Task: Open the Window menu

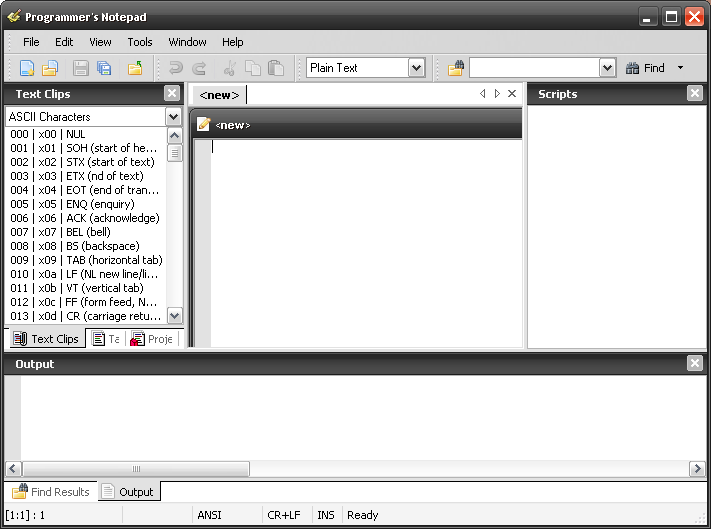Action: 187,42
